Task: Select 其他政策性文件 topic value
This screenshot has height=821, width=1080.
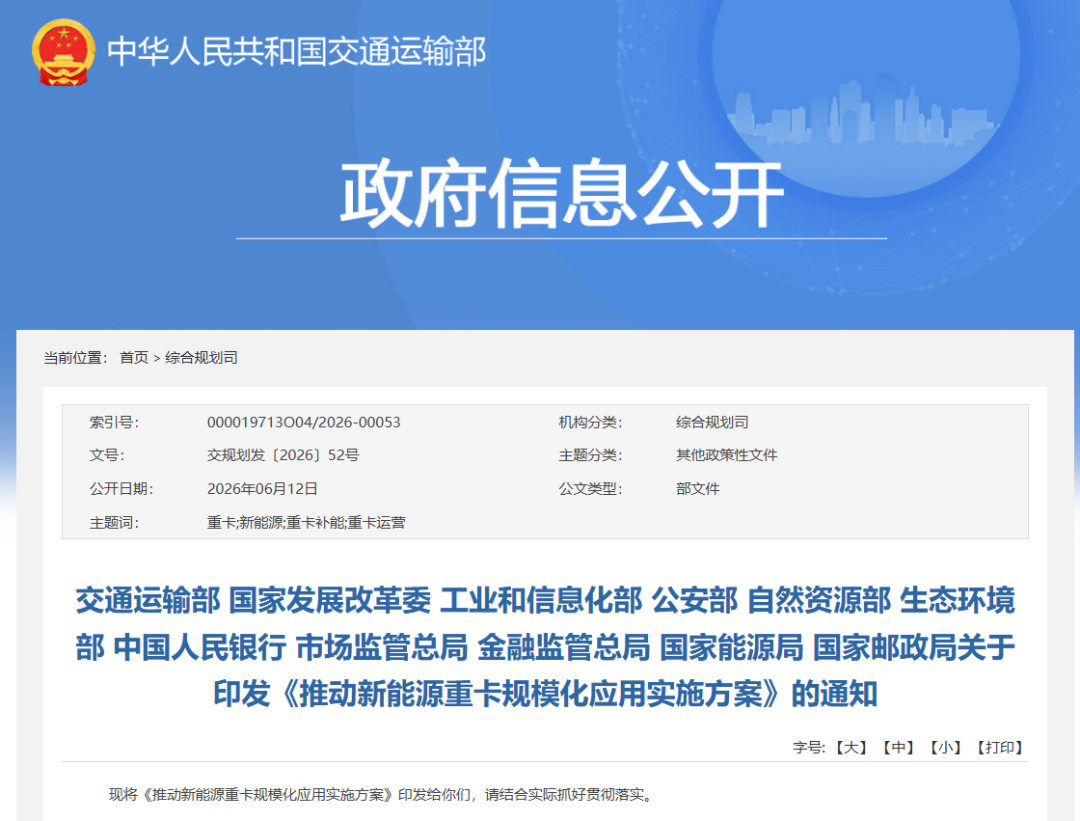Action: (x=727, y=455)
